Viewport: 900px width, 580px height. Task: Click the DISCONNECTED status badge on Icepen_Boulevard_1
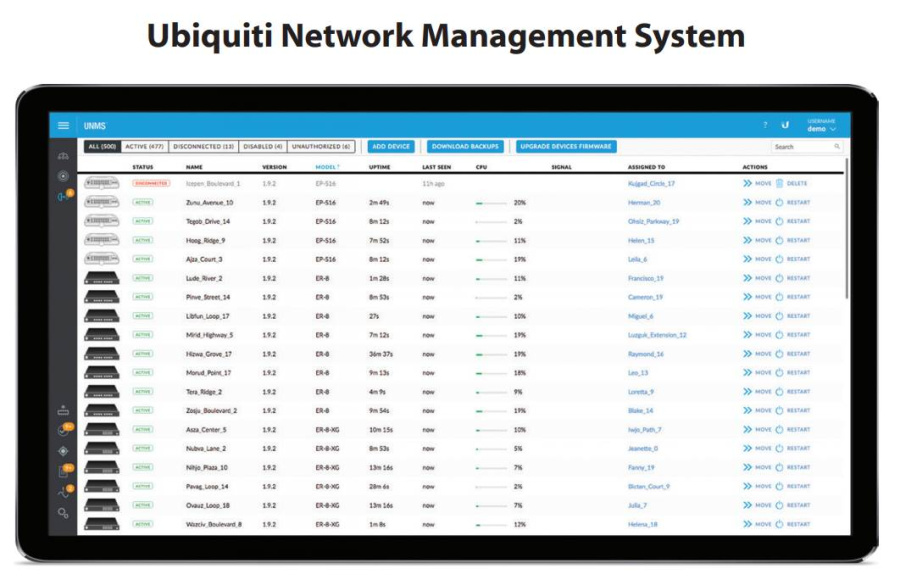tap(151, 184)
